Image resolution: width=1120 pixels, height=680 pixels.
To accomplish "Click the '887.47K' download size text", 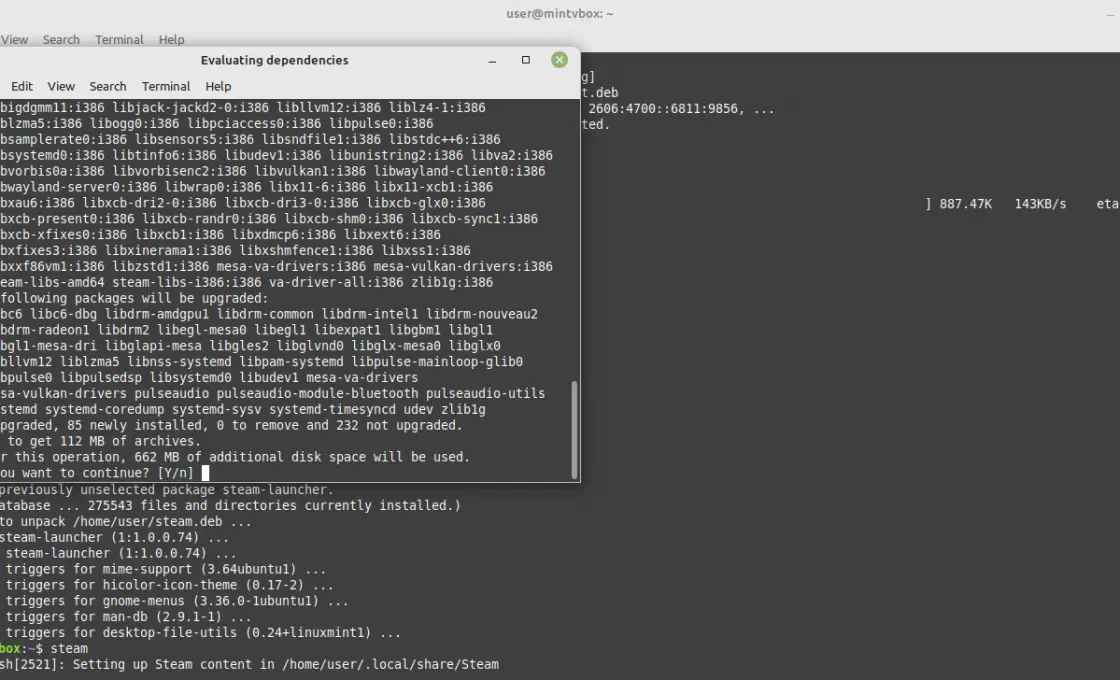I will 966,204.
